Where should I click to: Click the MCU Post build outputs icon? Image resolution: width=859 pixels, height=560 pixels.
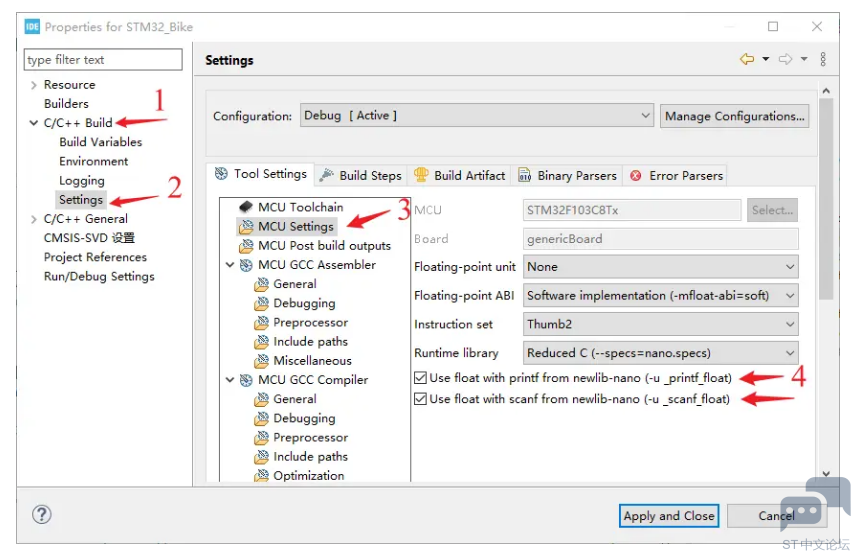click(x=246, y=245)
